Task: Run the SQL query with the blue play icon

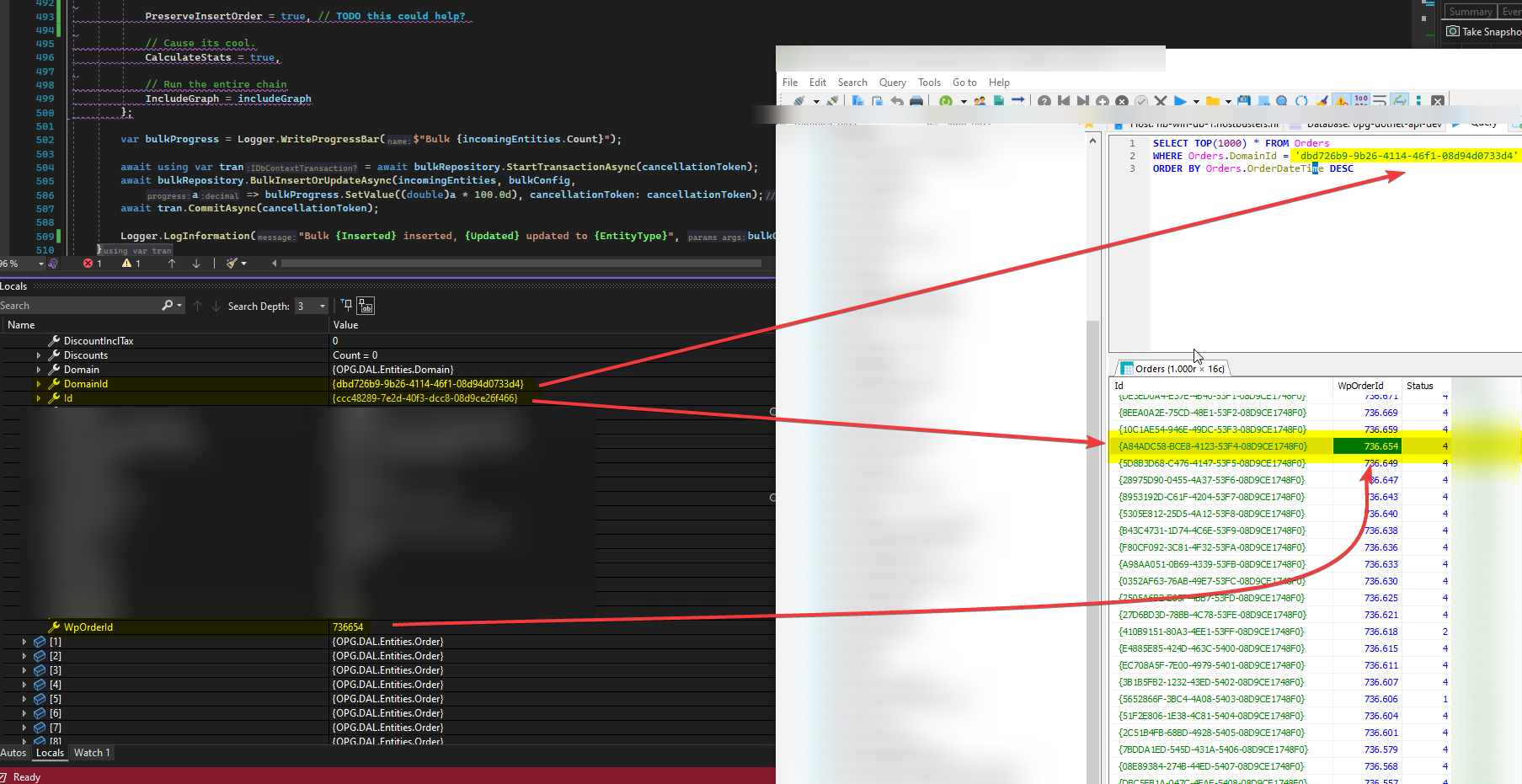Action: [x=1180, y=101]
